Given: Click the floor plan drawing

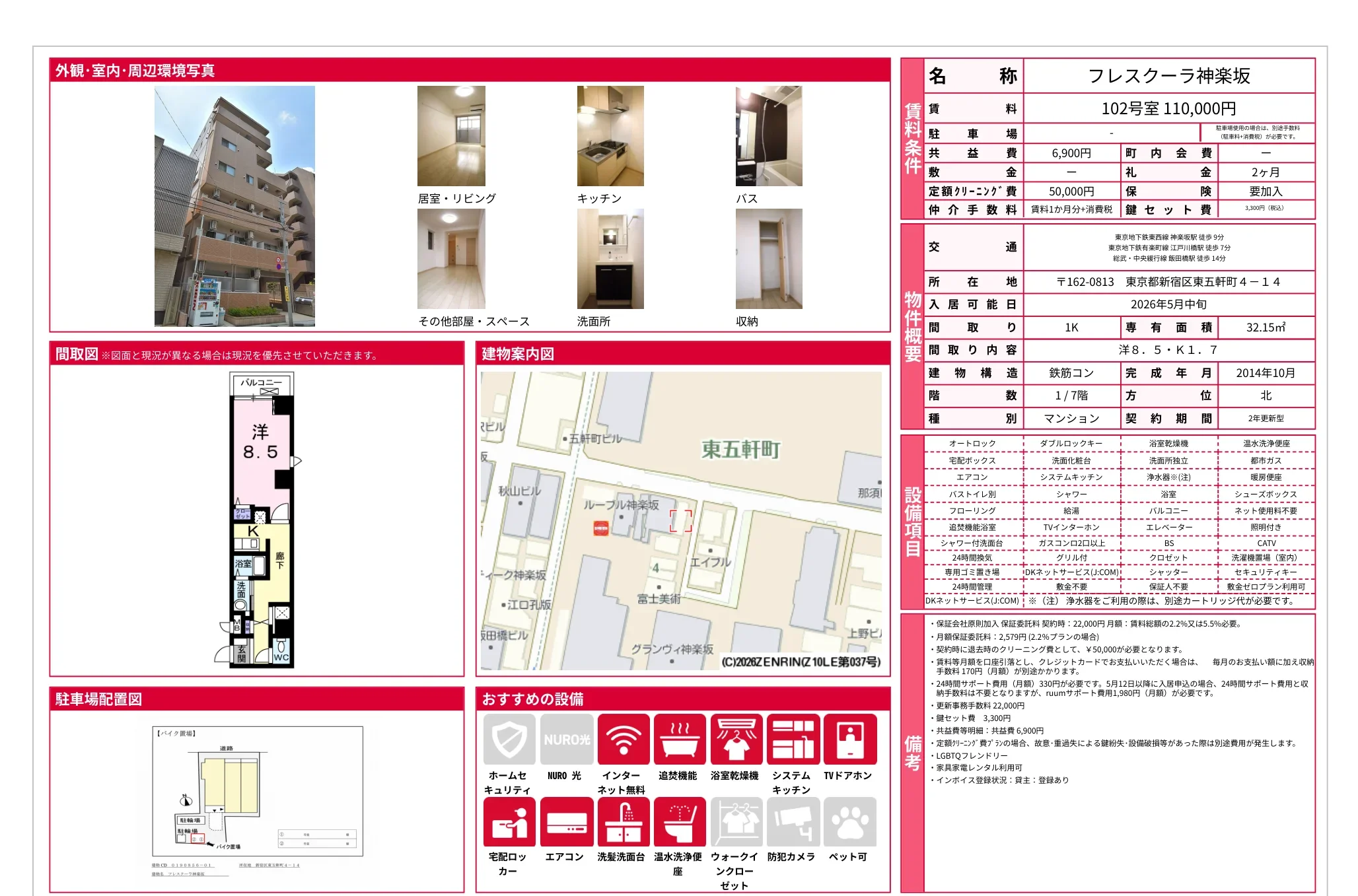Looking at the screenshot, I should [261, 520].
